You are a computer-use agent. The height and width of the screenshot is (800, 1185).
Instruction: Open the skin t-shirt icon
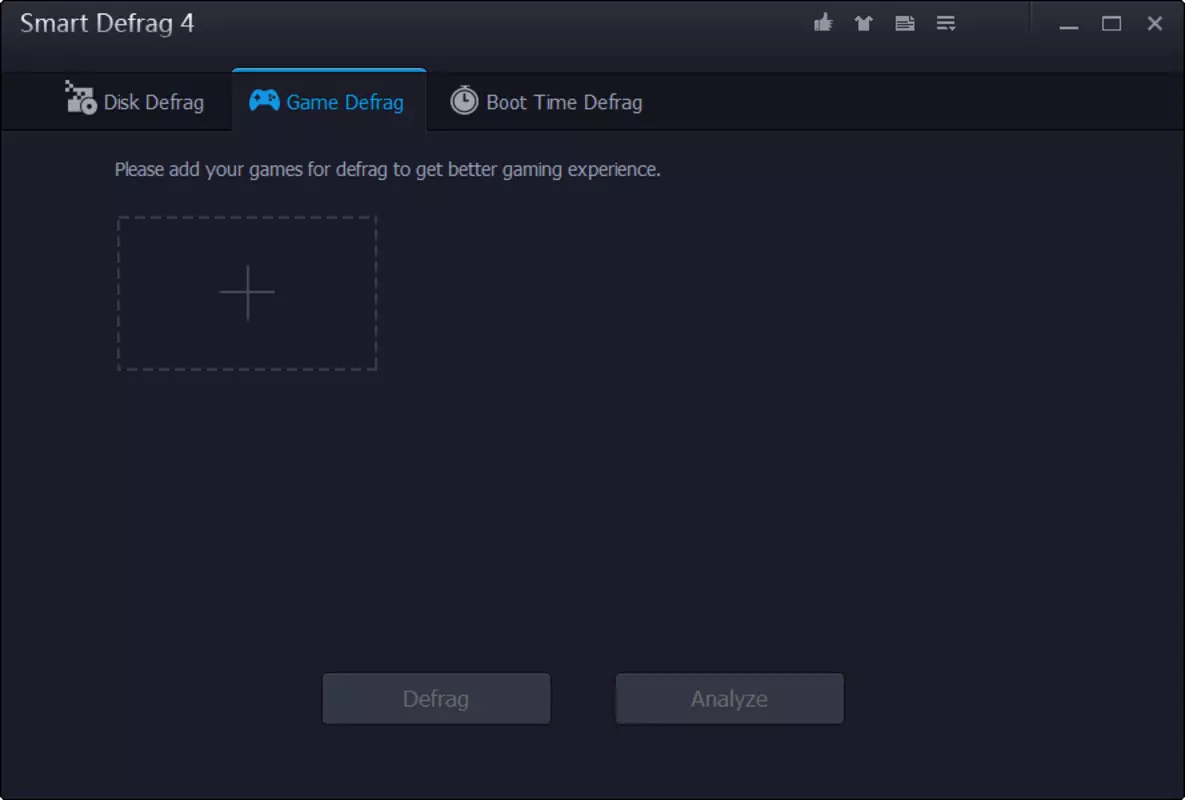[x=863, y=23]
